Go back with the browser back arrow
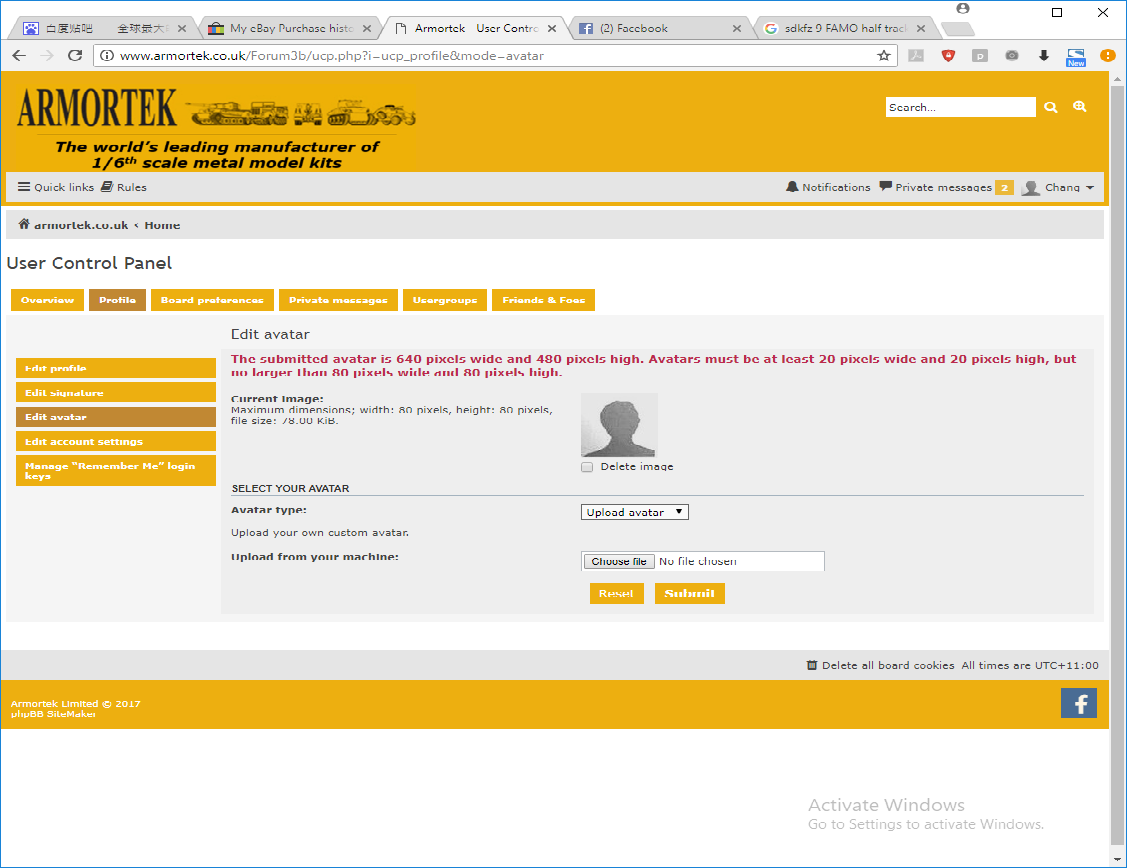The height and width of the screenshot is (868, 1127). 19,55
